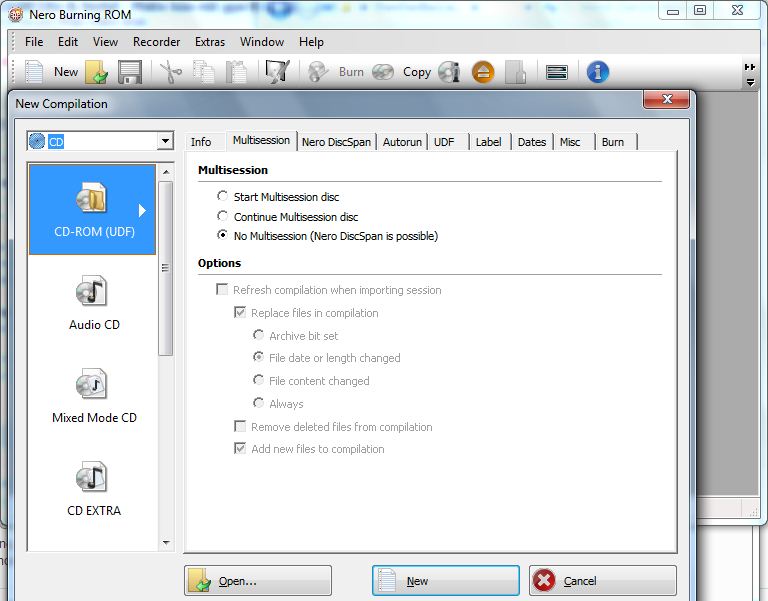Switch to the Label tab
Viewport: 768px width, 601px height.
491,142
